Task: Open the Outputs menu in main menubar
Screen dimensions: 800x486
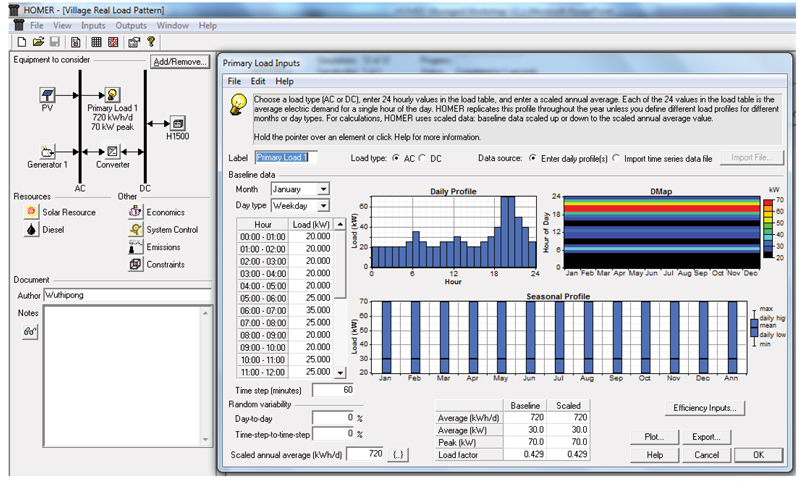Action: click(x=130, y=24)
